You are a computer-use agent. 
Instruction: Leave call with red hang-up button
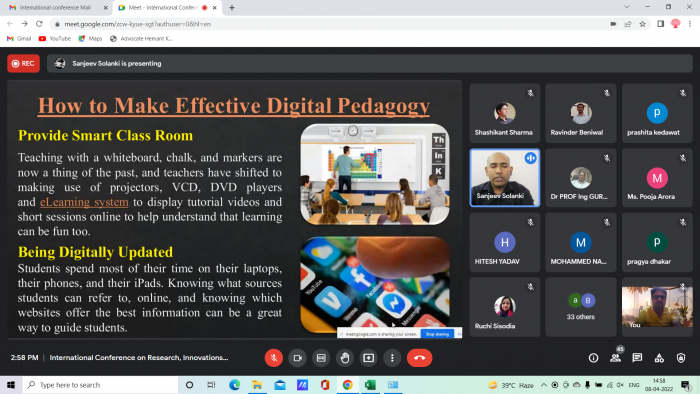(x=419, y=358)
